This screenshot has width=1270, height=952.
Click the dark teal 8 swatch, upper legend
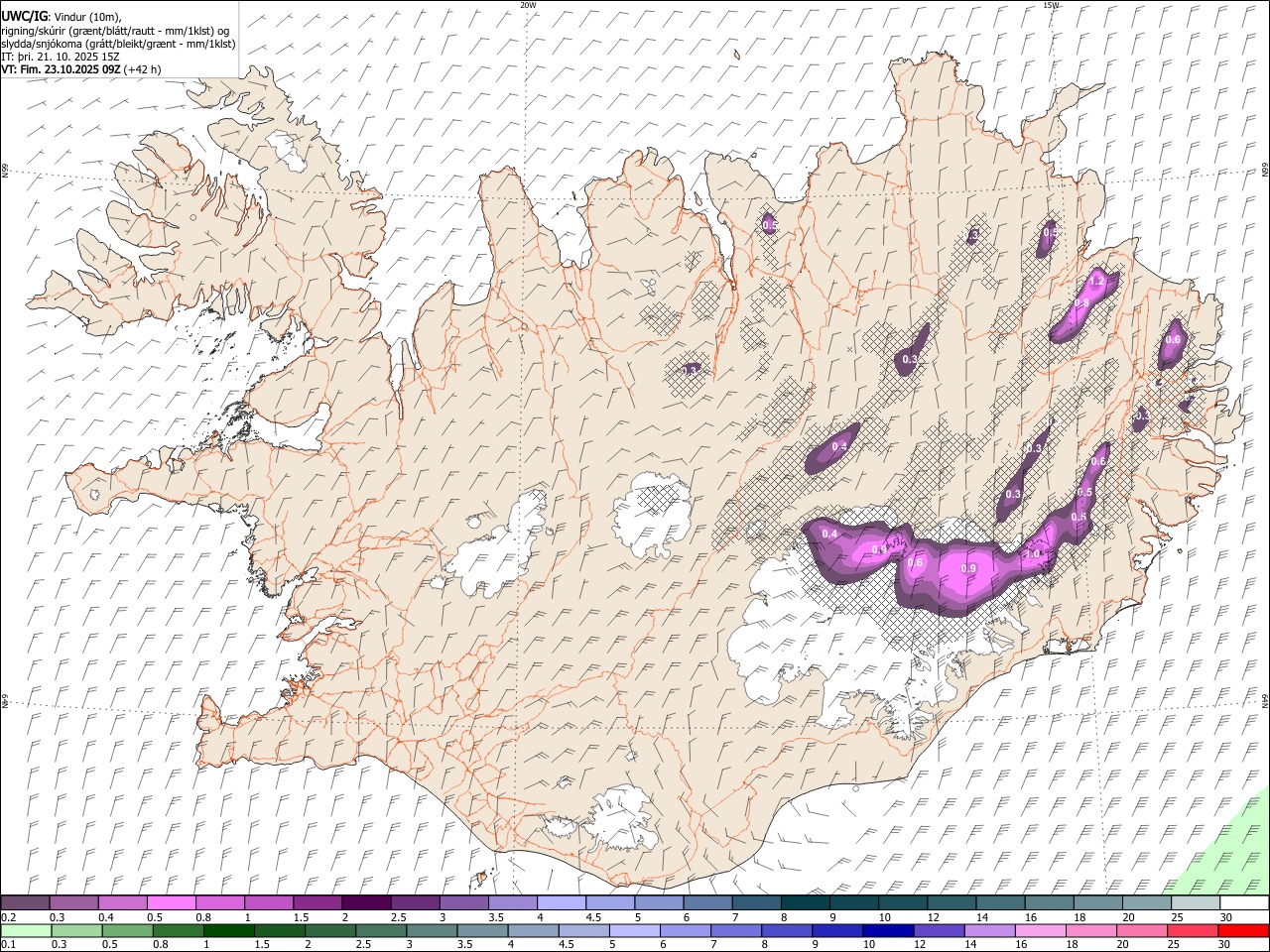click(x=805, y=903)
